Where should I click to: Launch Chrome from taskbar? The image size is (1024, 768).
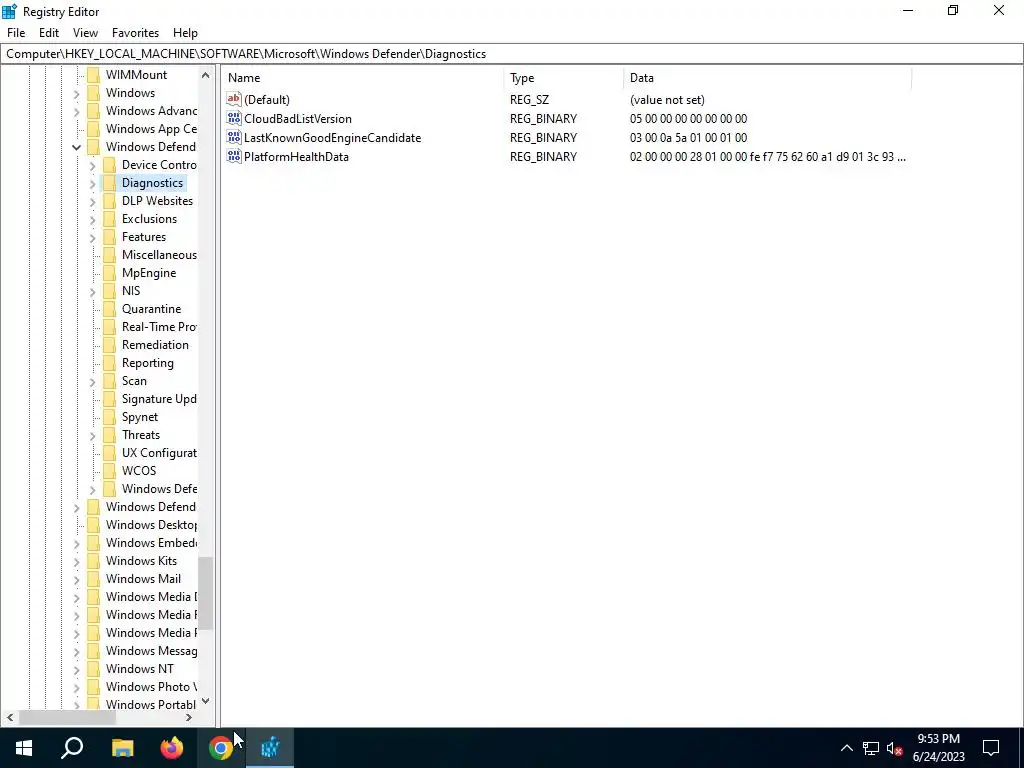pos(221,748)
